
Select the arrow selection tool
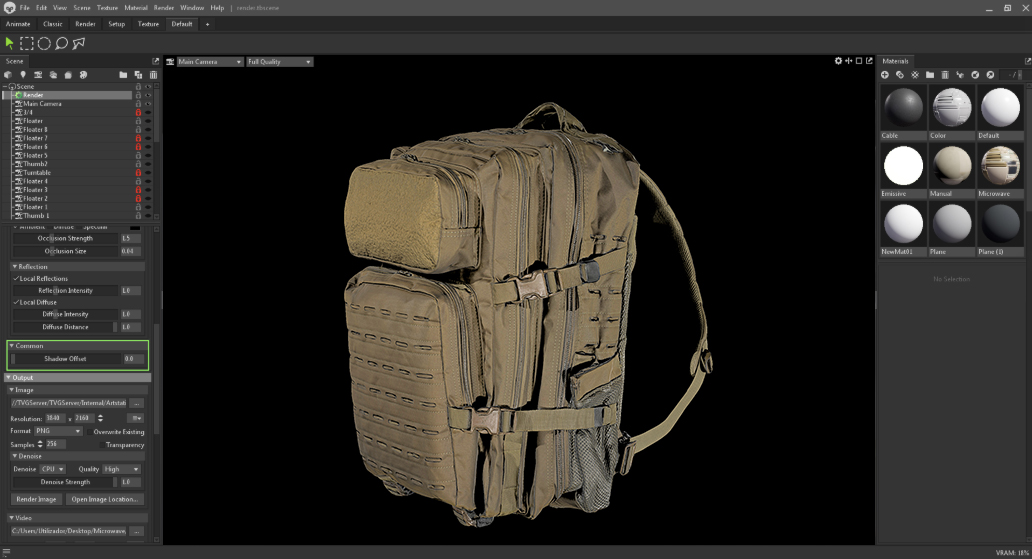tap(9, 43)
